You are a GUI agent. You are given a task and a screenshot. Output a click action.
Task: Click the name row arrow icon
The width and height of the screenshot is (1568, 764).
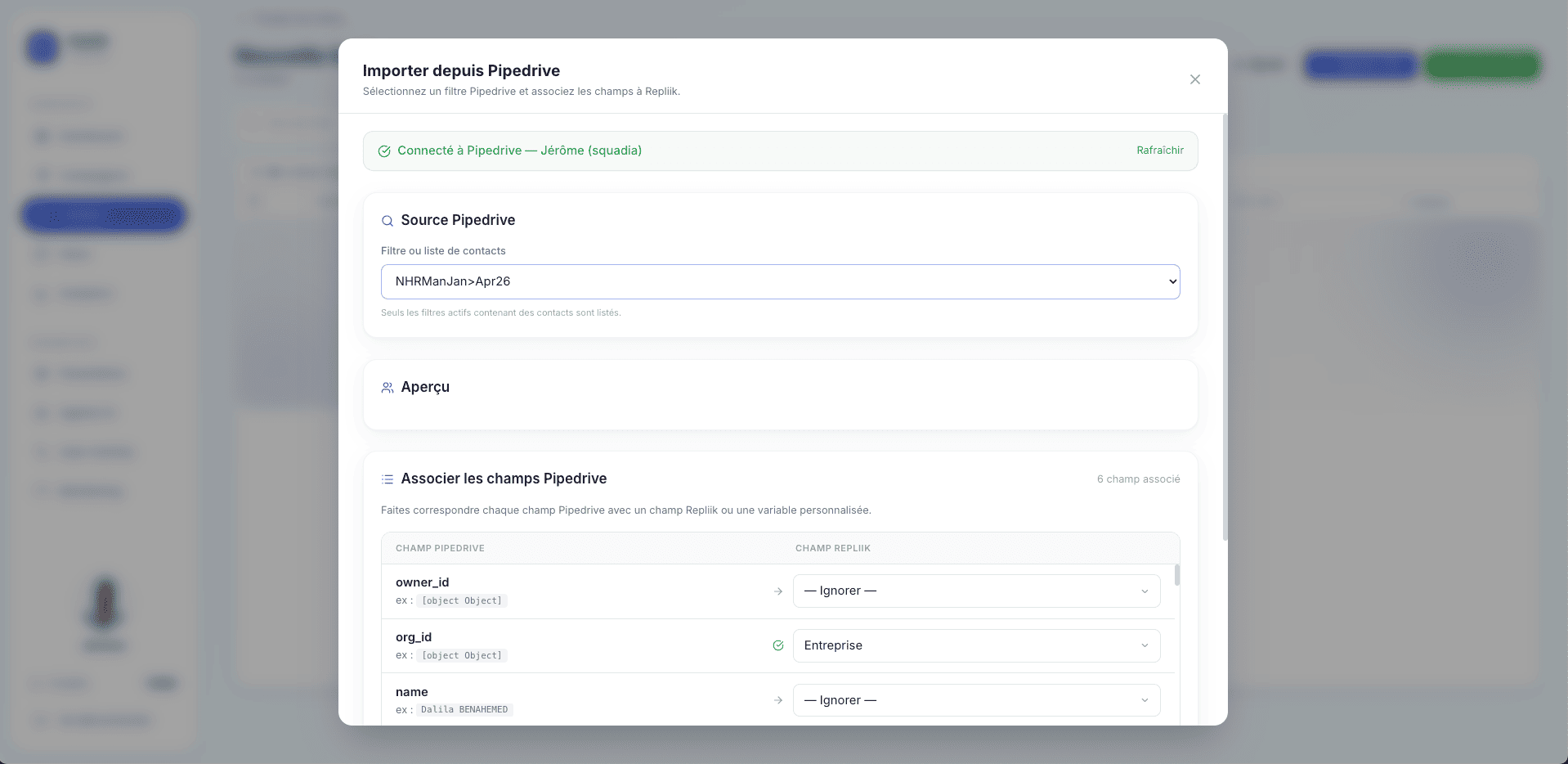[778, 700]
